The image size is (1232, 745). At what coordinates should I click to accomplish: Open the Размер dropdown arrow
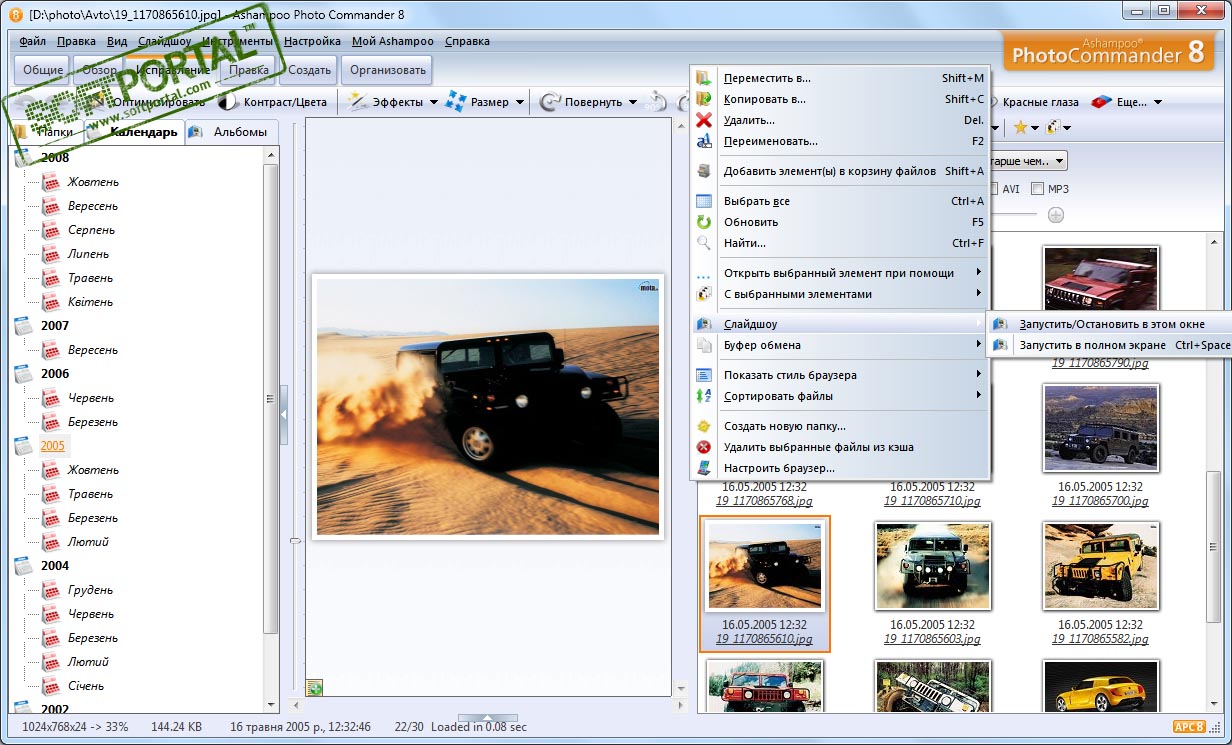coord(519,102)
